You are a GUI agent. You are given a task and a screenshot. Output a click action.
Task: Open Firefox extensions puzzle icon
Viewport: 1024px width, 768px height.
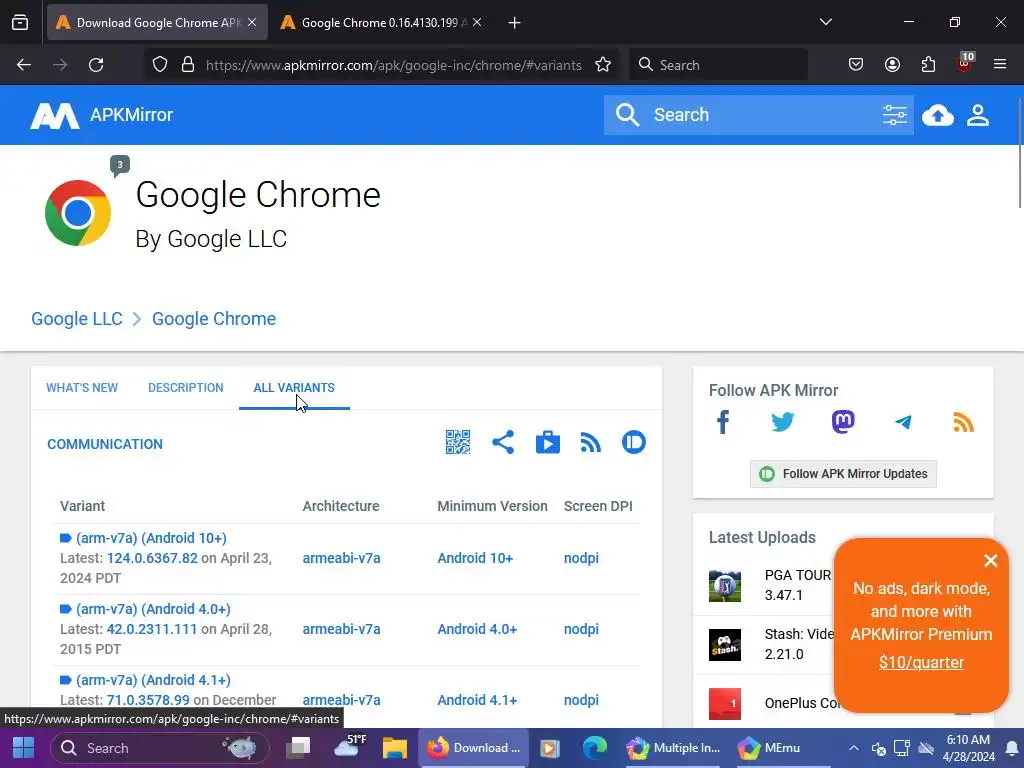pos(928,65)
